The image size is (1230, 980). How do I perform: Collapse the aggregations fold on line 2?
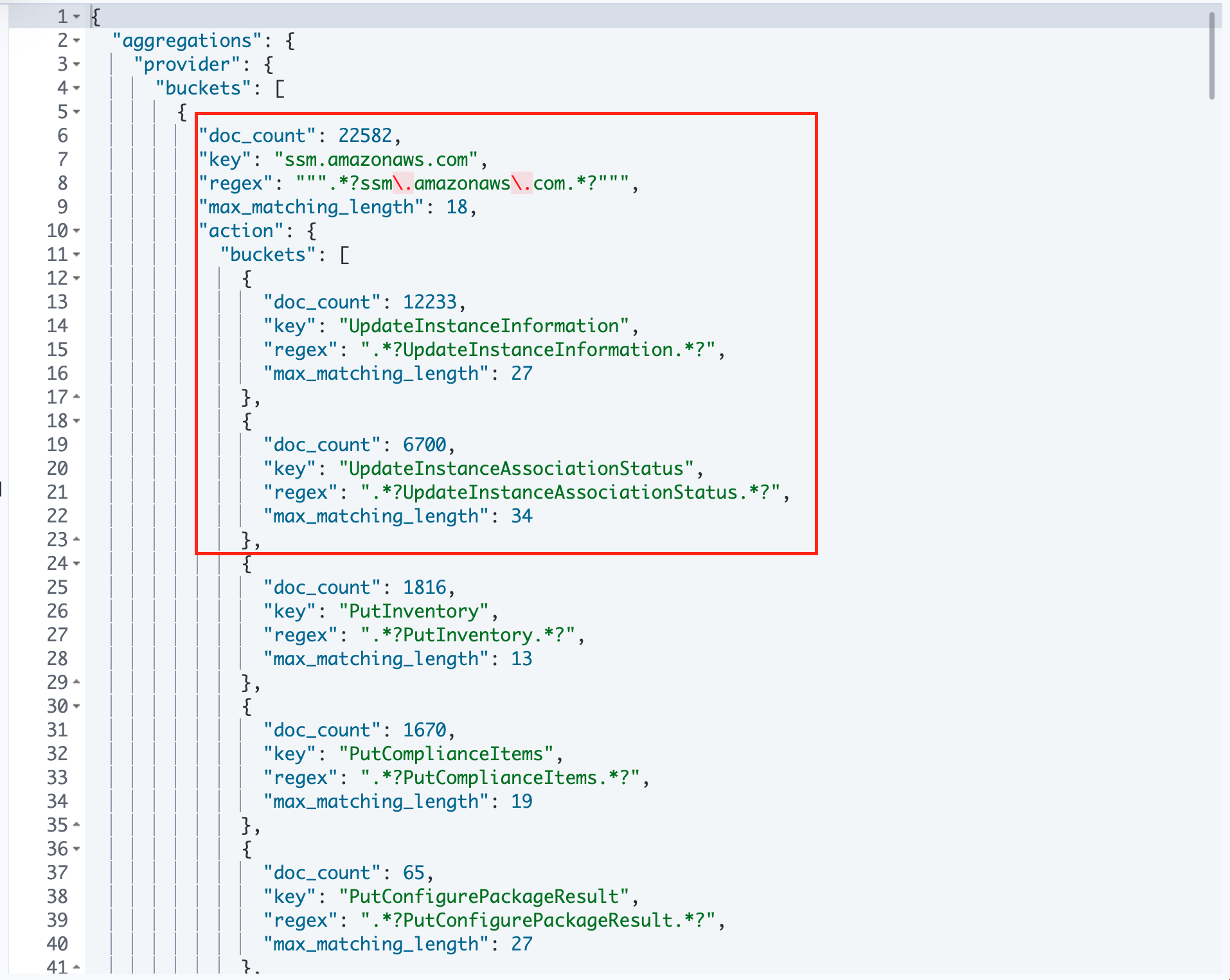[x=76, y=40]
